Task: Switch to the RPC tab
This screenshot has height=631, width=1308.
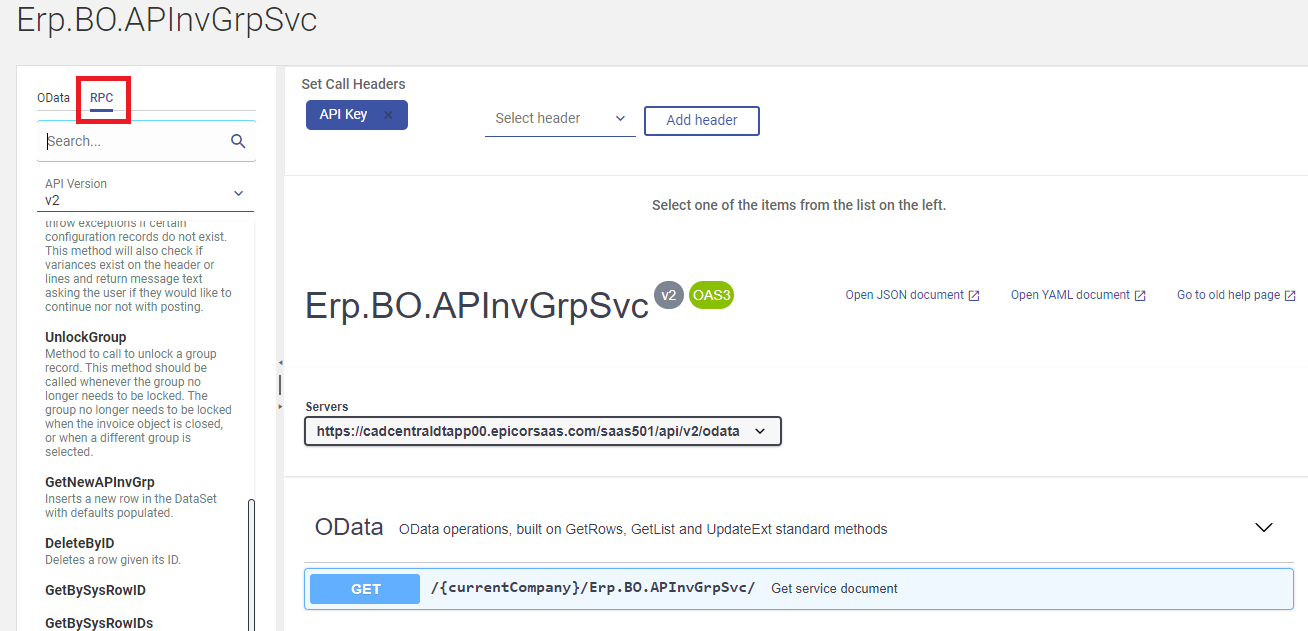Action: tap(101, 98)
